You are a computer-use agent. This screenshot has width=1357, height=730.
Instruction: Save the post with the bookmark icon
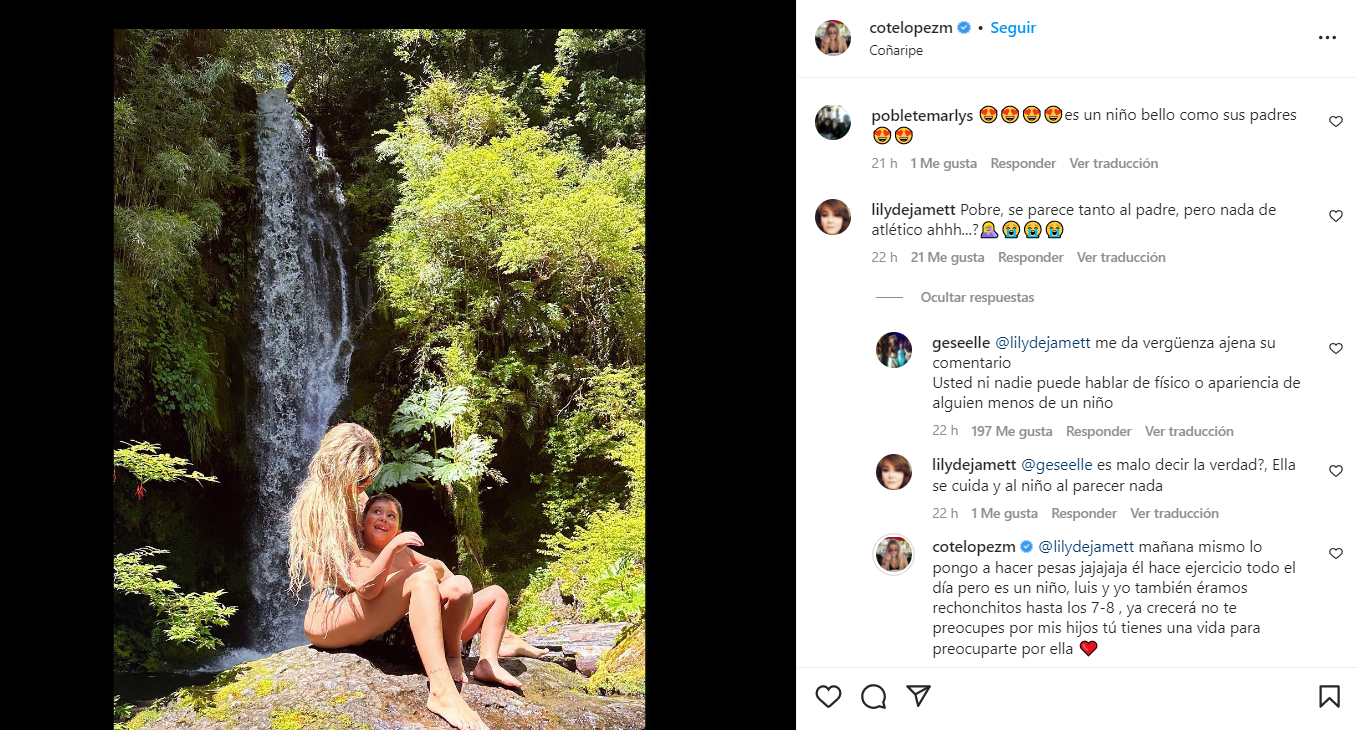1329,696
